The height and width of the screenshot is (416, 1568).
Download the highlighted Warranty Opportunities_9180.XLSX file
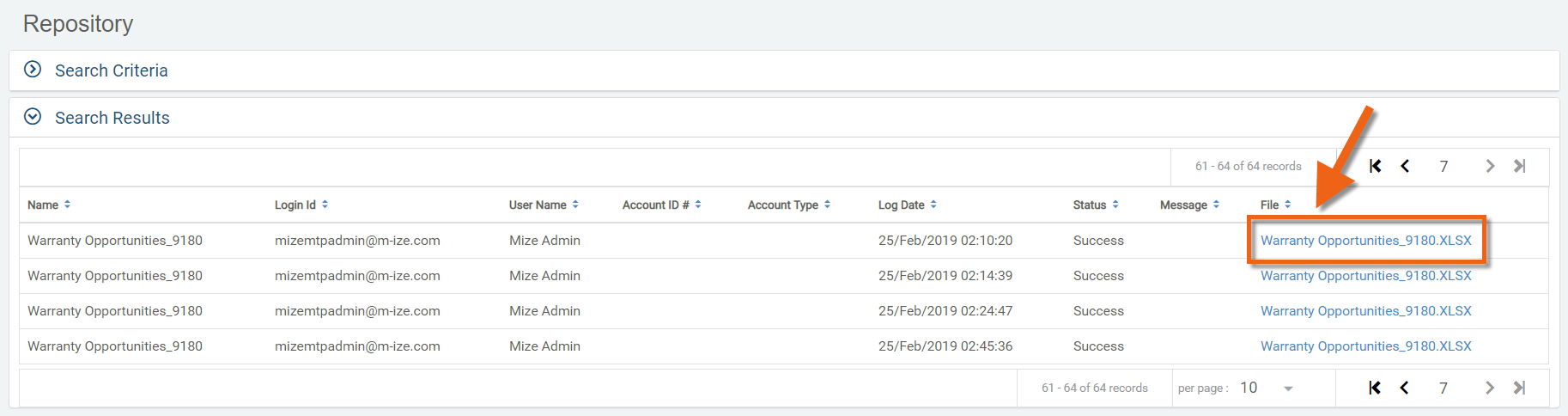pos(1365,241)
